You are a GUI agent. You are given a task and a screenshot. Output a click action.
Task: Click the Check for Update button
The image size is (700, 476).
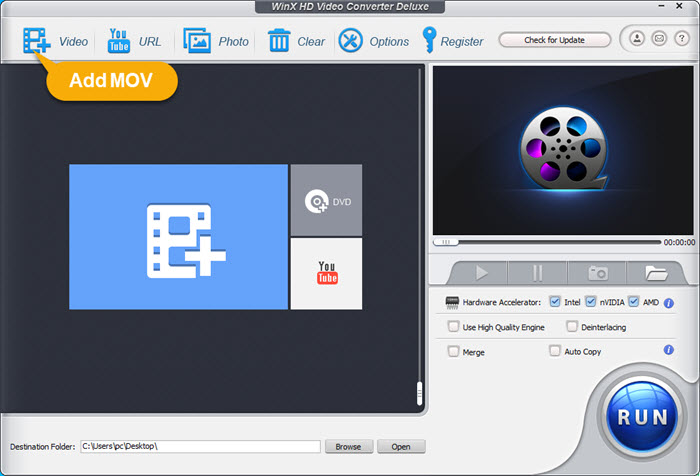click(x=554, y=40)
